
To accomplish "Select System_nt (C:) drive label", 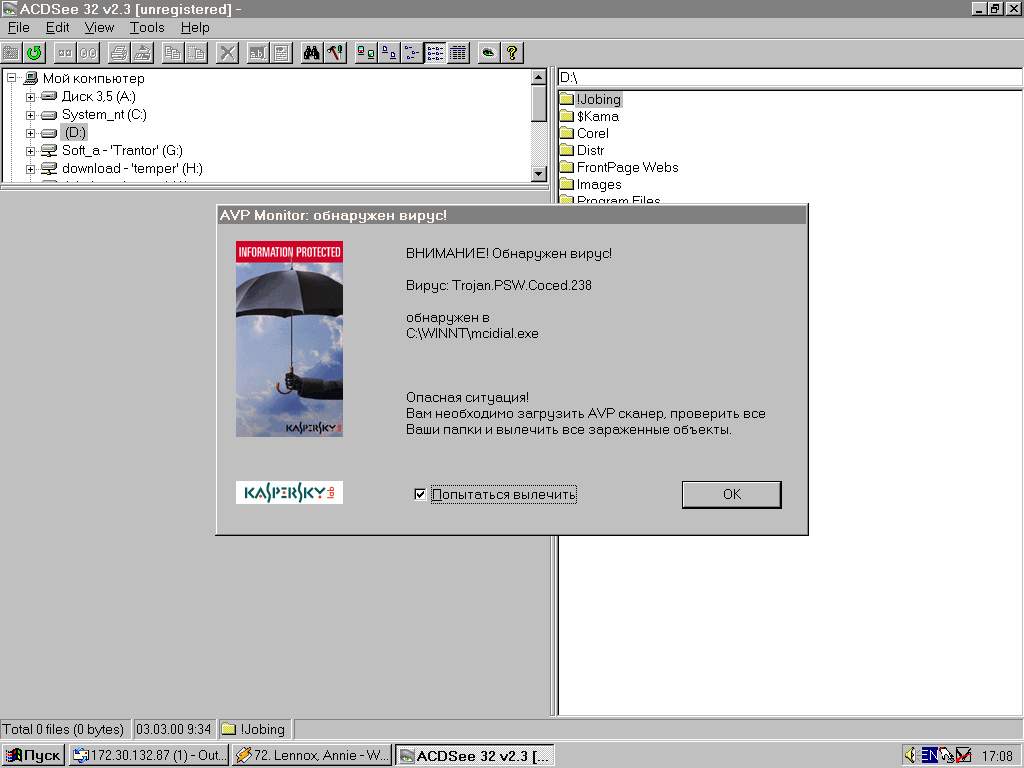I will [104, 114].
